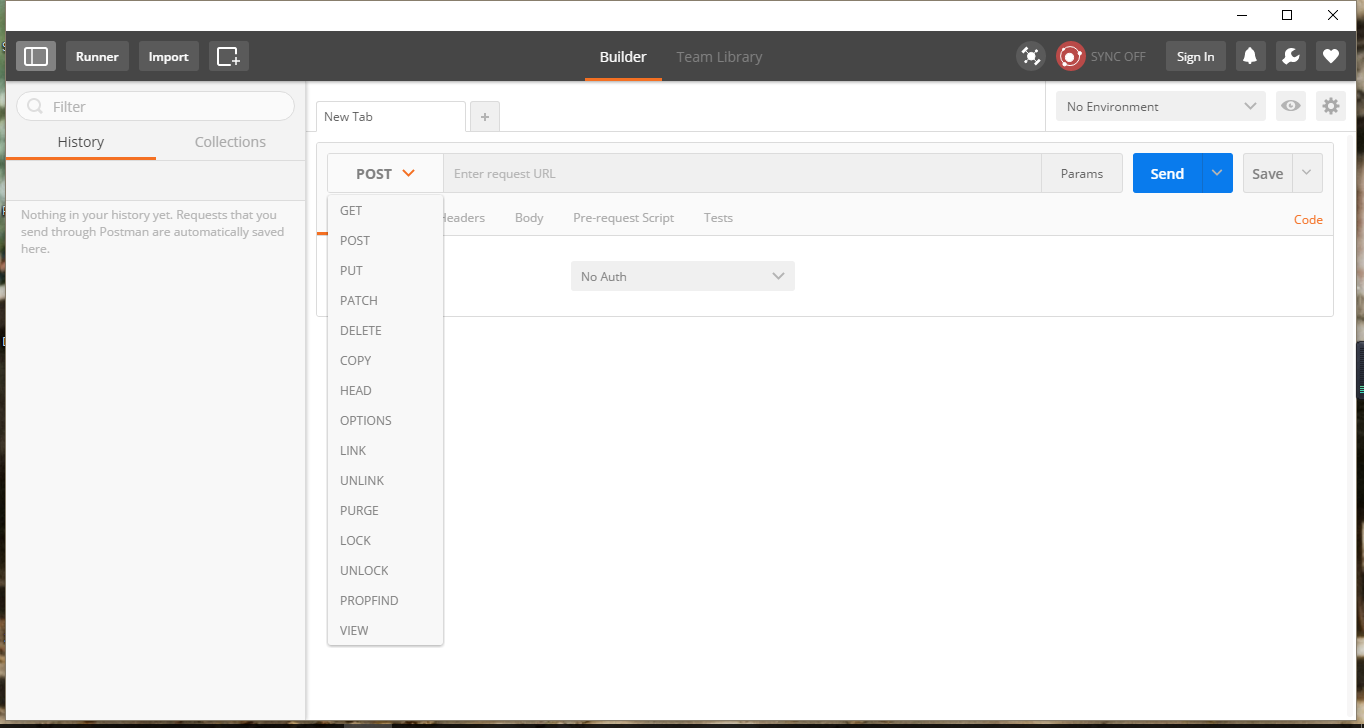The height and width of the screenshot is (728, 1364).
Task: Select the History sidebar tab
Action: pyautogui.click(x=81, y=142)
